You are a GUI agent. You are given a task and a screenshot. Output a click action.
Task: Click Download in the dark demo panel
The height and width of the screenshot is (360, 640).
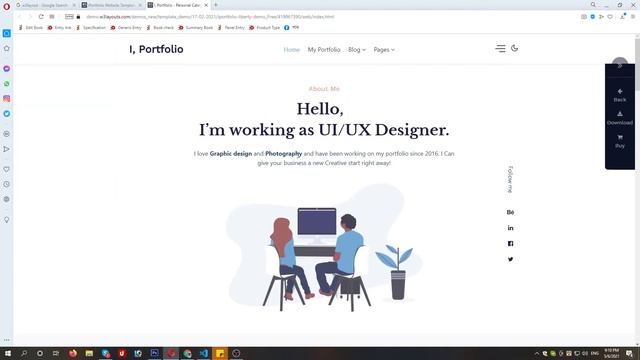[620, 118]
